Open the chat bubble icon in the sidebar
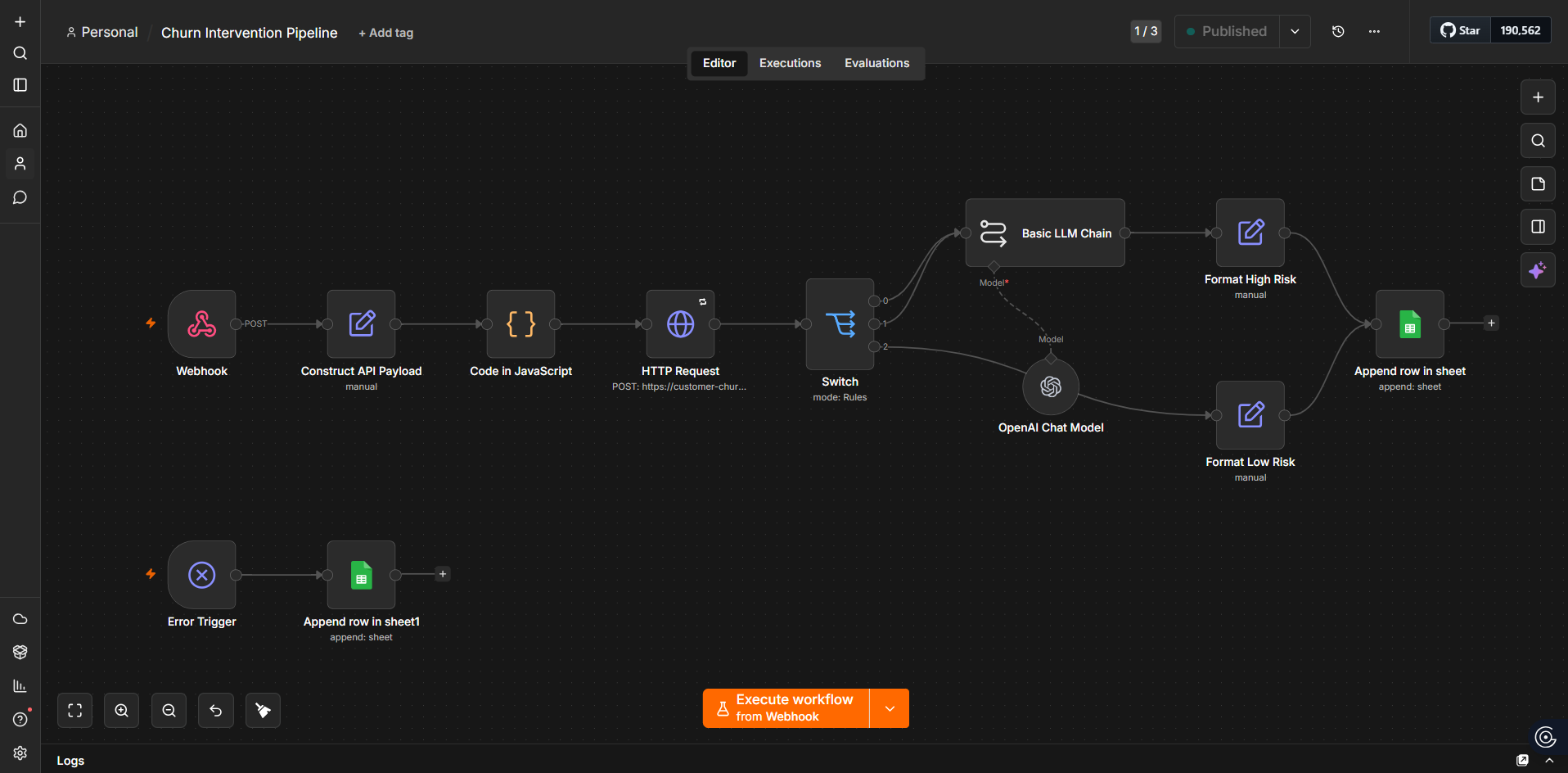Screen dimensions: 1568x773 [x=20, y=197]
